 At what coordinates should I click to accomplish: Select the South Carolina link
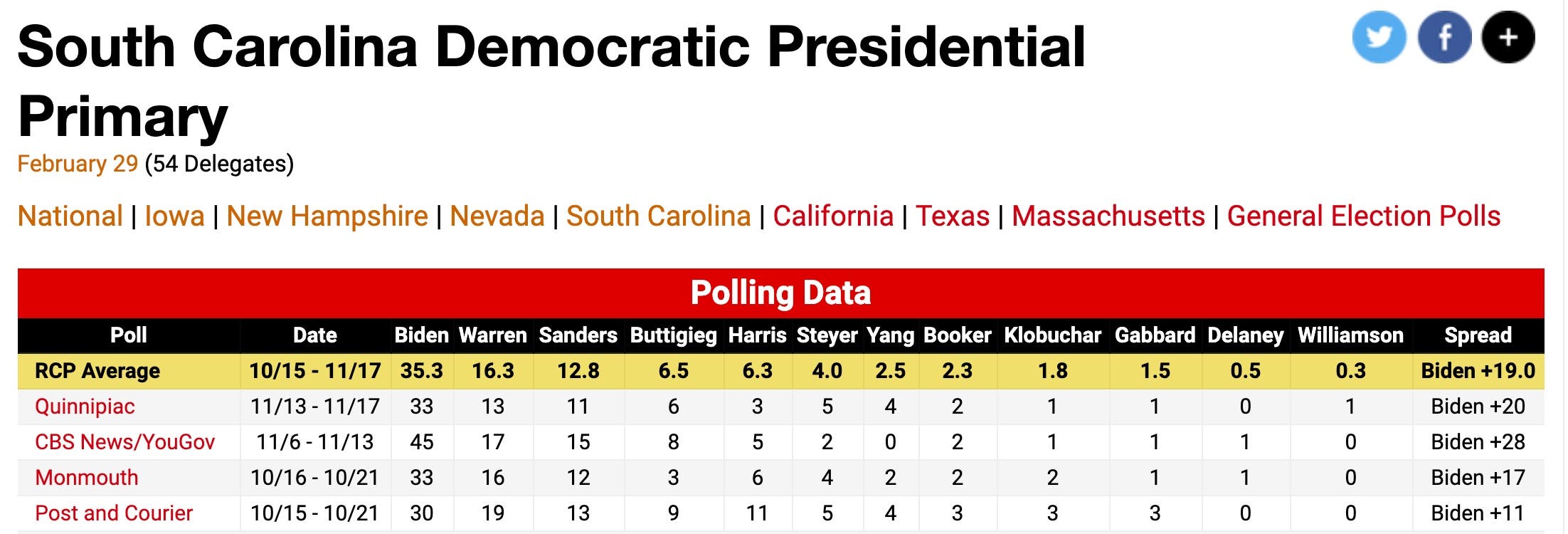(658, 216)
